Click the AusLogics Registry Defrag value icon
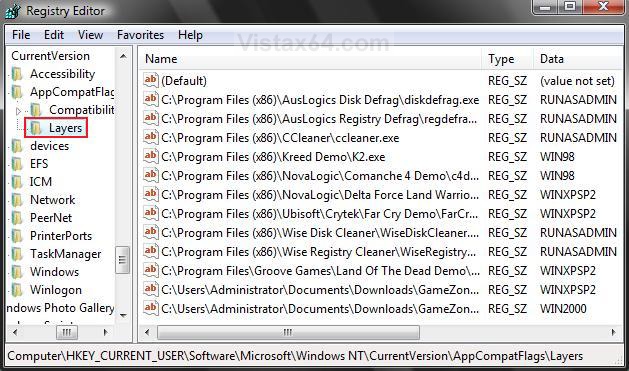The height and width of the screenshot is (371, 629). [x=151, y=118]
